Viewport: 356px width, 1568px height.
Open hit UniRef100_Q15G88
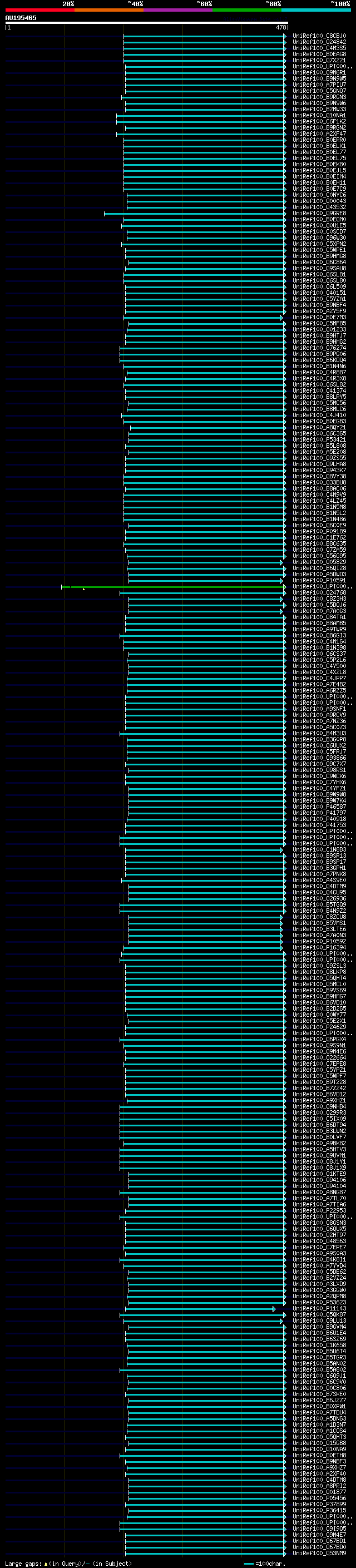tap(319, 1443)
